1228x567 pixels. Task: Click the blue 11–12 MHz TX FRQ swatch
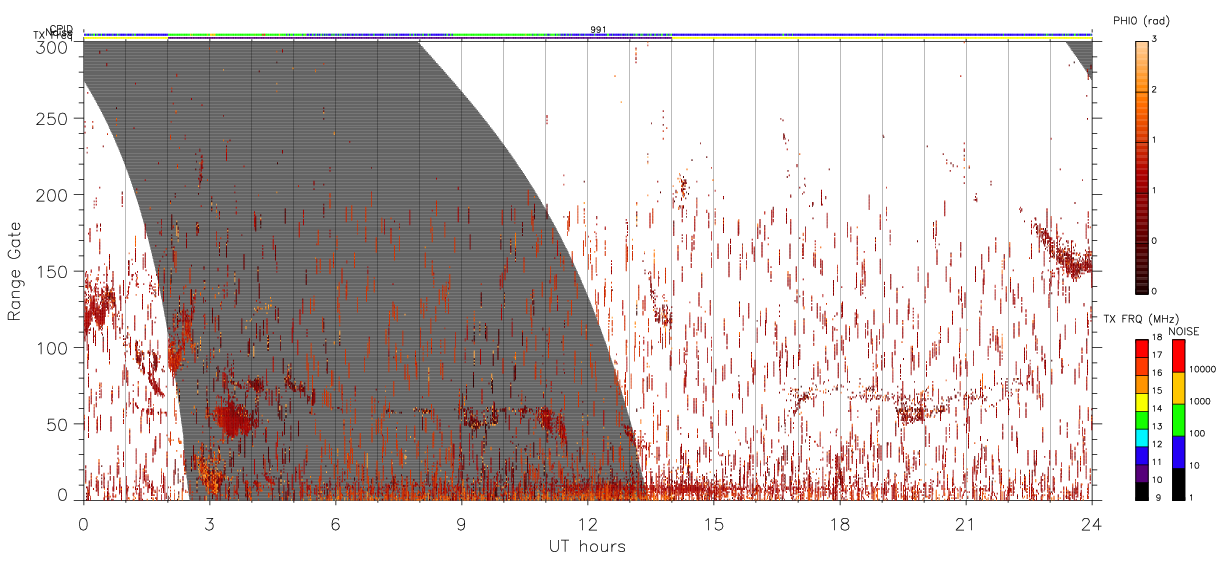tap(1141, 456)
